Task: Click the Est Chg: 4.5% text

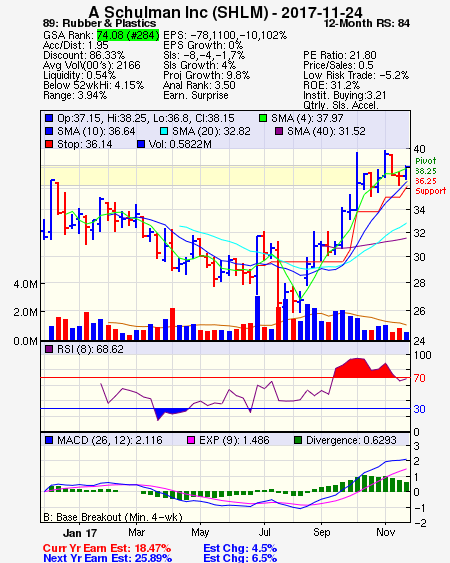Action: [240, 549]
